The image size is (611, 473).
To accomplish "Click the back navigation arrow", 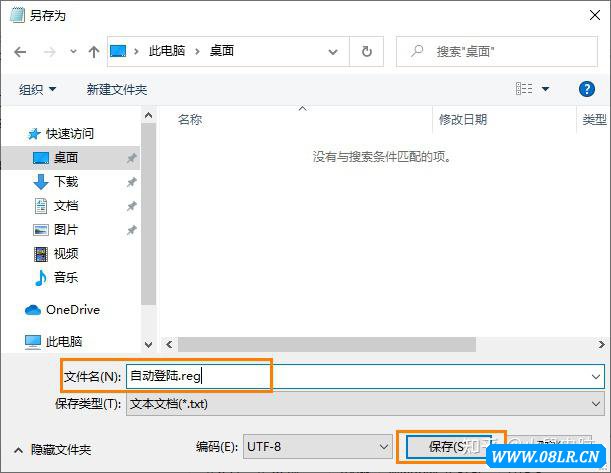I will point(21,51).
